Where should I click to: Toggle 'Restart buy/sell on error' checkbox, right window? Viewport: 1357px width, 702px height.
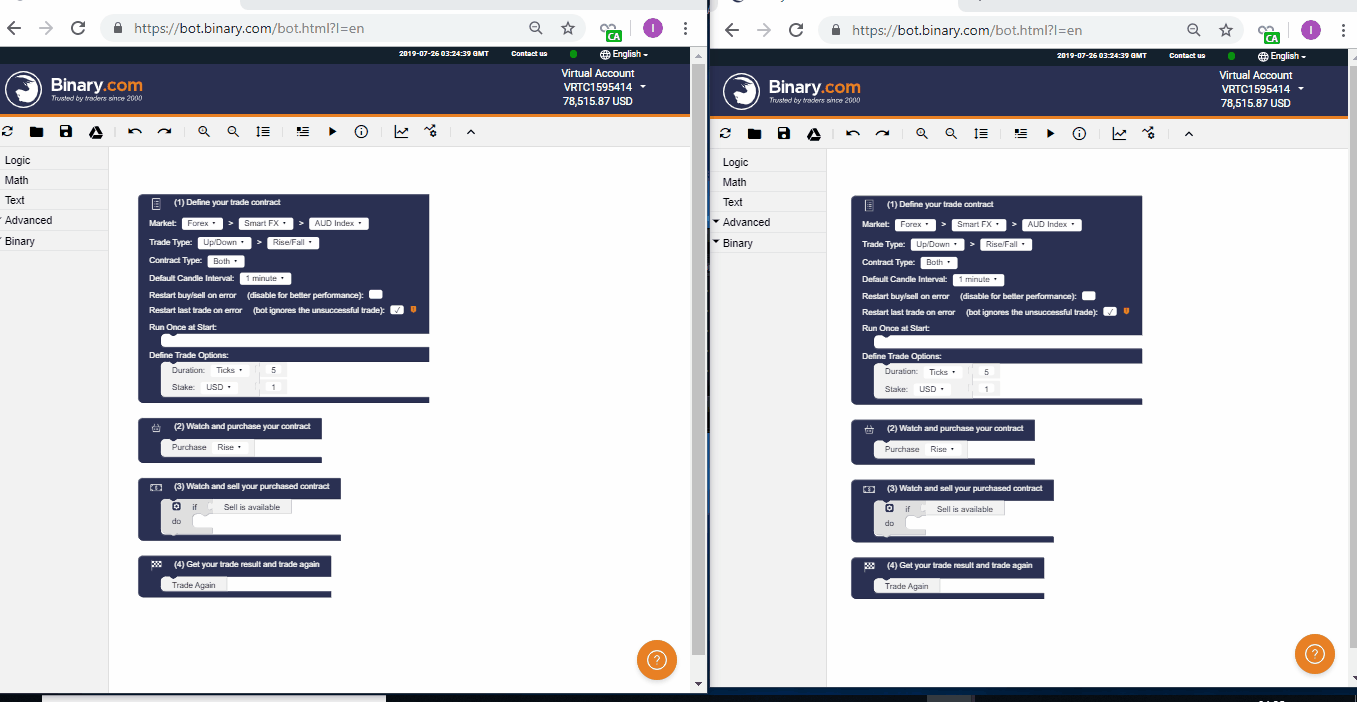click(x=1089, y=296)
